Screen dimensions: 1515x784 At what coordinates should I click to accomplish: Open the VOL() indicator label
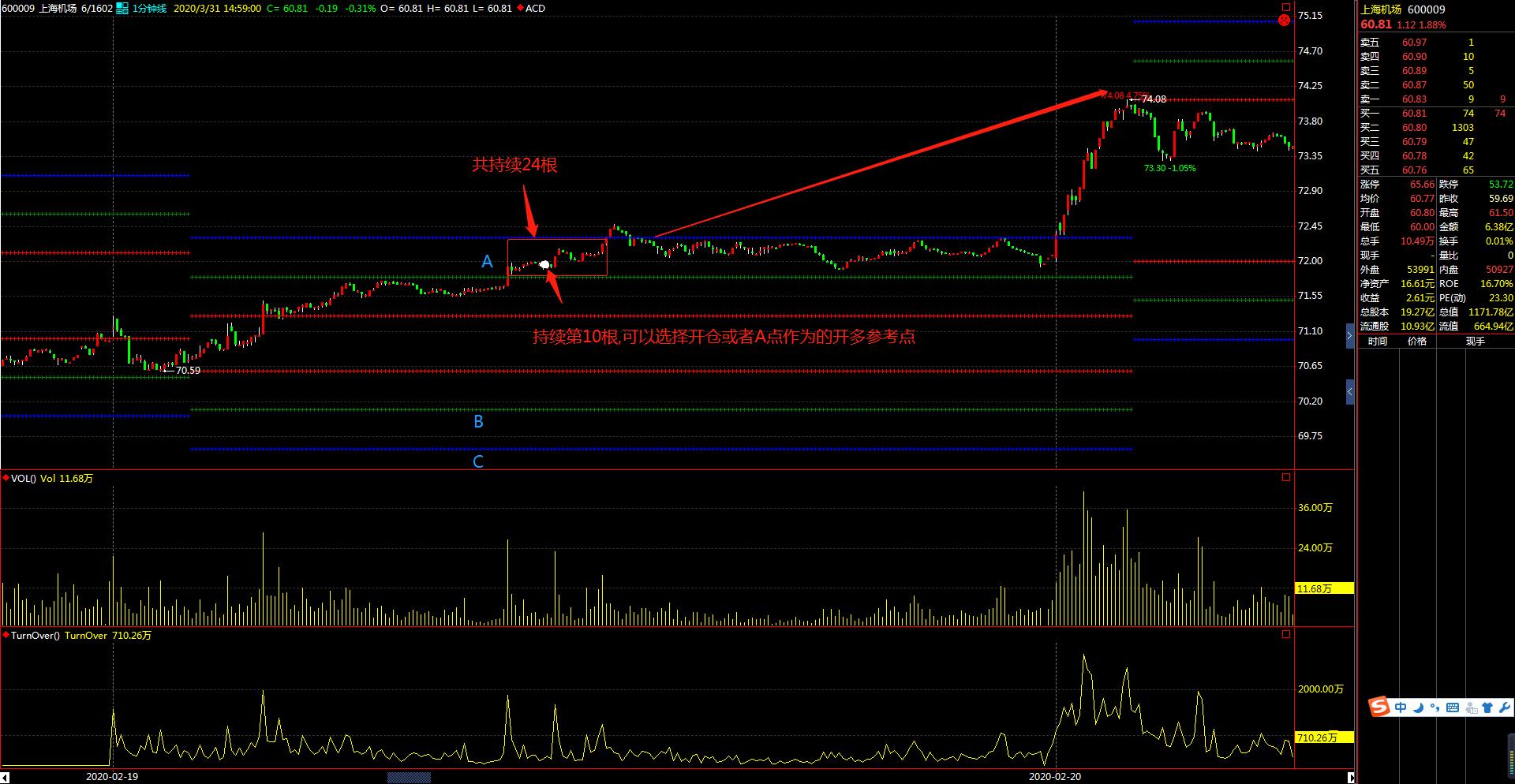click(23, 479)
